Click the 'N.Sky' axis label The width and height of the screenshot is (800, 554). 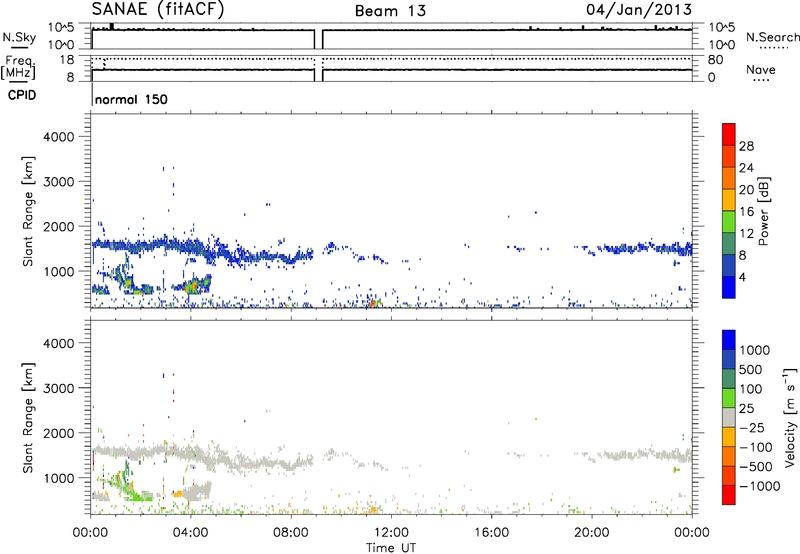(x=19, y=37)
